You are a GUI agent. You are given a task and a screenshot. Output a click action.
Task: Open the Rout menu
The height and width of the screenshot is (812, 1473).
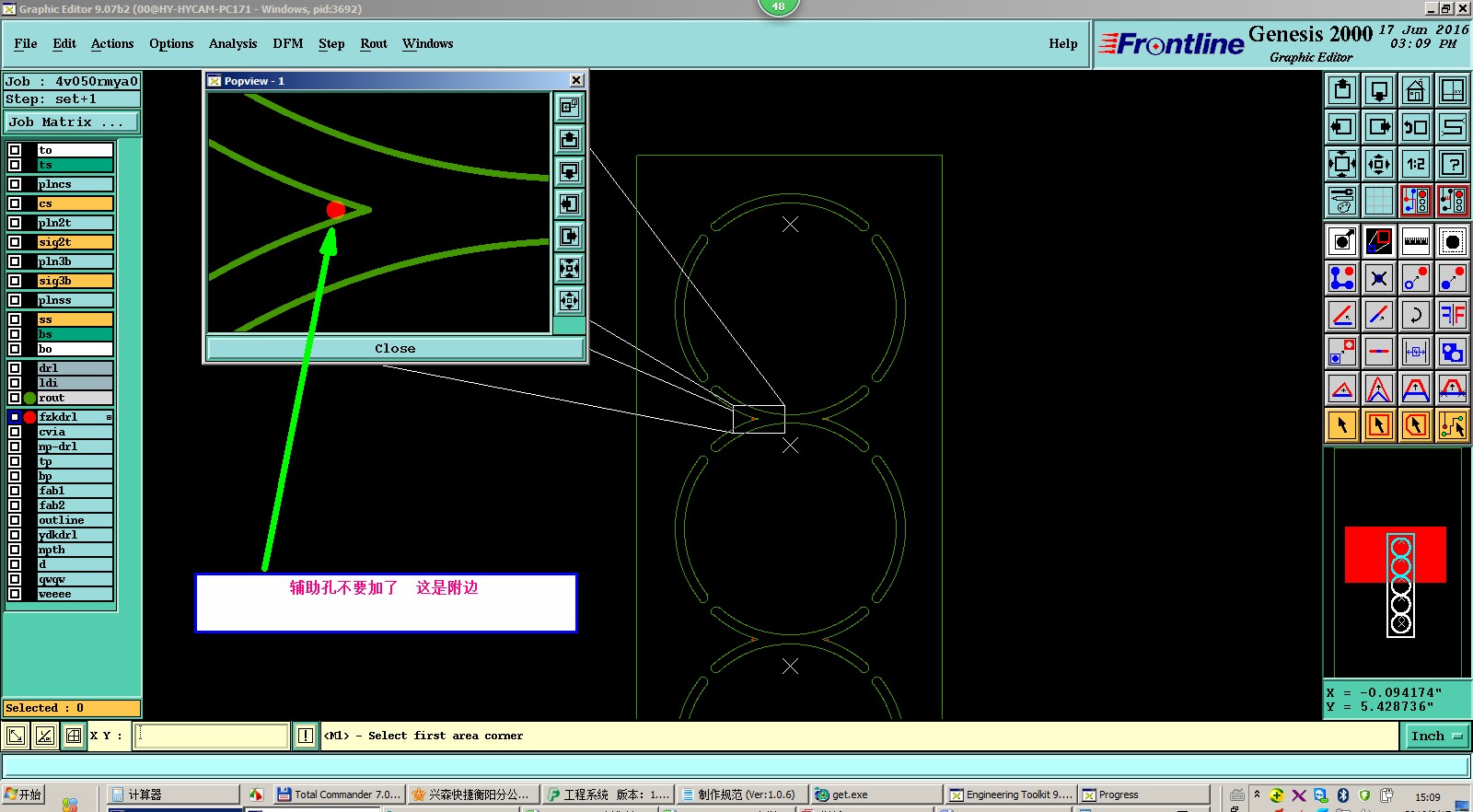374,43
